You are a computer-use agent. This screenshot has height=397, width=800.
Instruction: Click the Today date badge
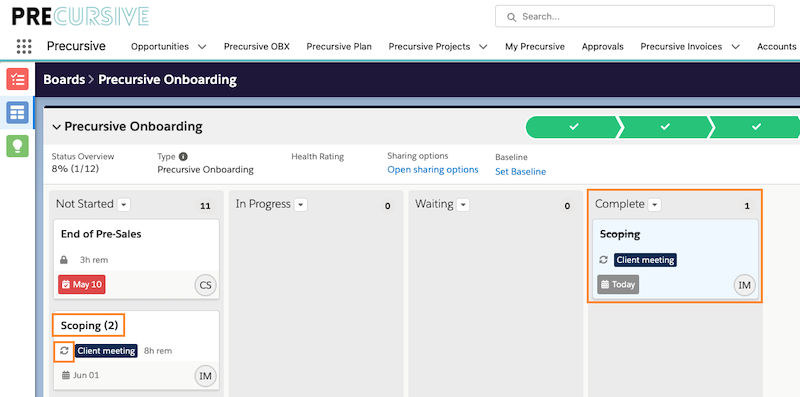coord(618,284)
